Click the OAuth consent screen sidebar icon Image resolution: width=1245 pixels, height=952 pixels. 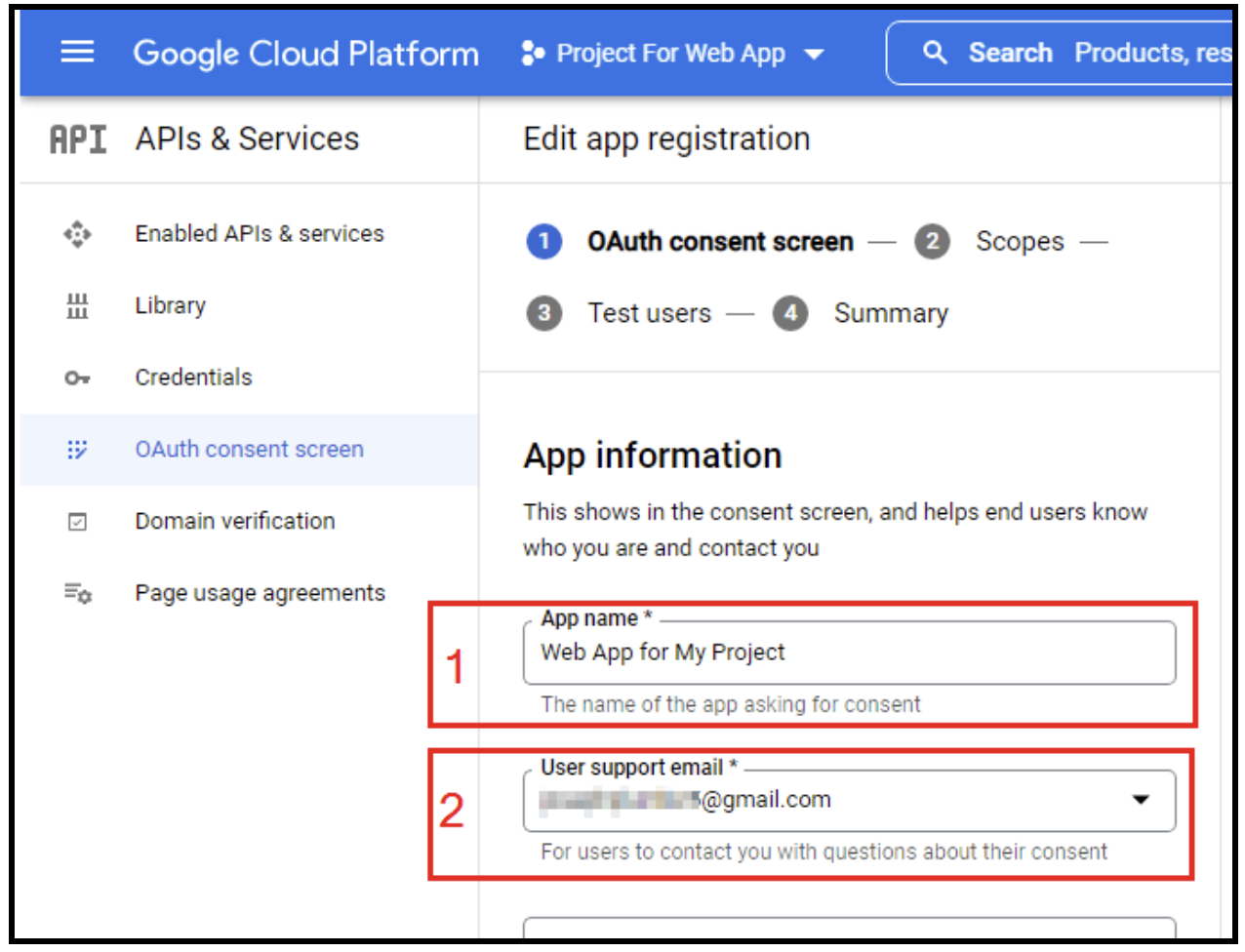pyautogui.click(x=77, y=450)
